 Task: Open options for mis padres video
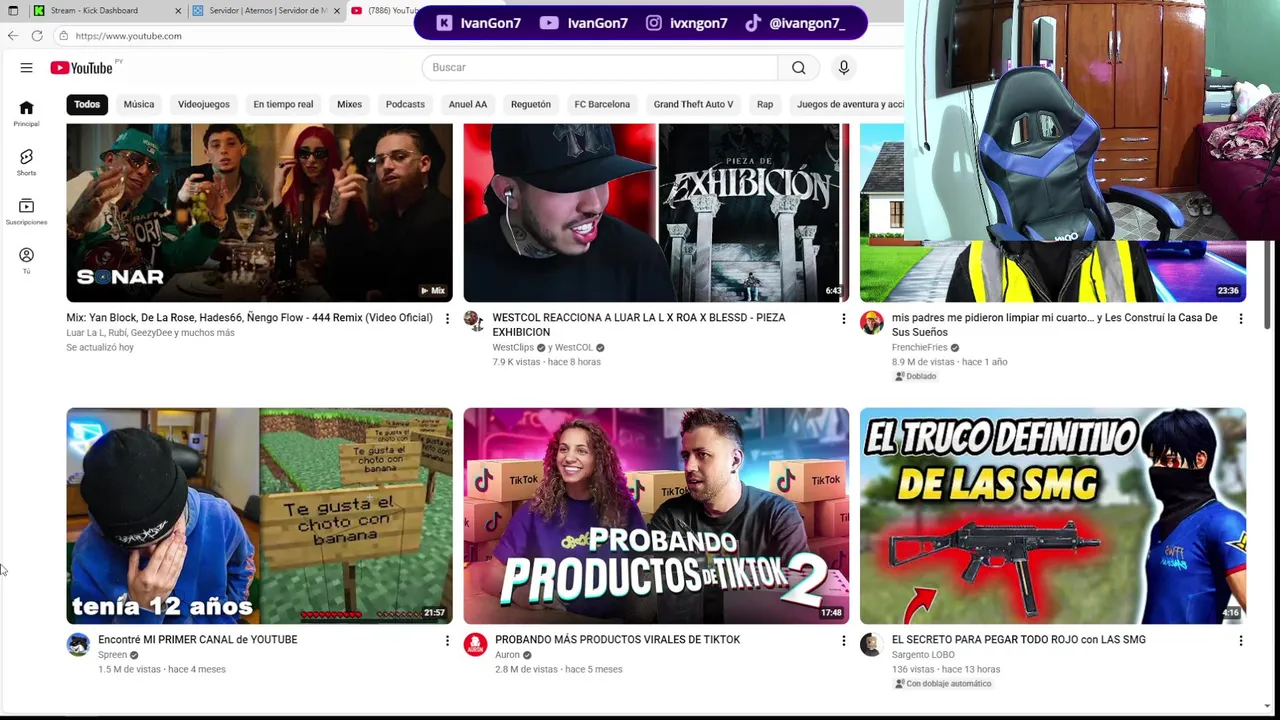1240,319
